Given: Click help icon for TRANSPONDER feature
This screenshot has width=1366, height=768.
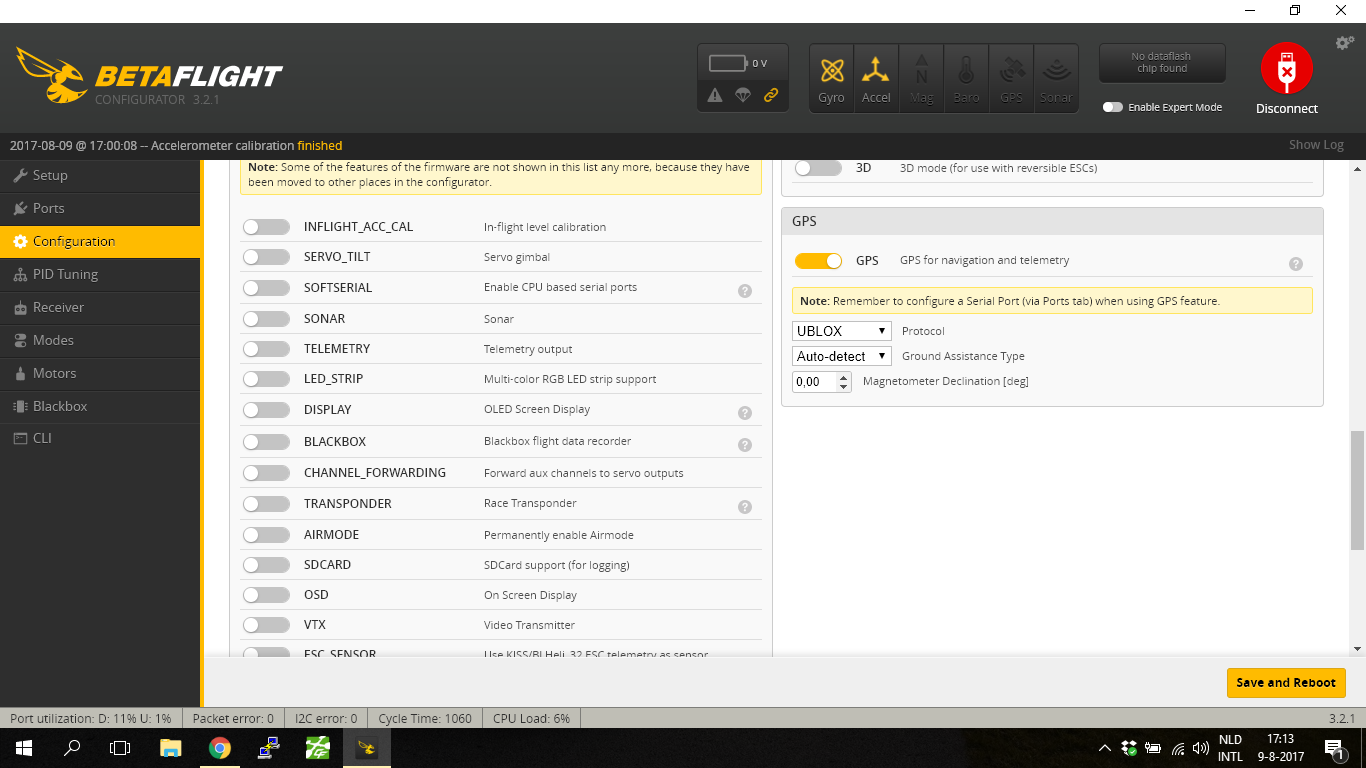Looking at the screenshot, I should (x=745, y=507).
